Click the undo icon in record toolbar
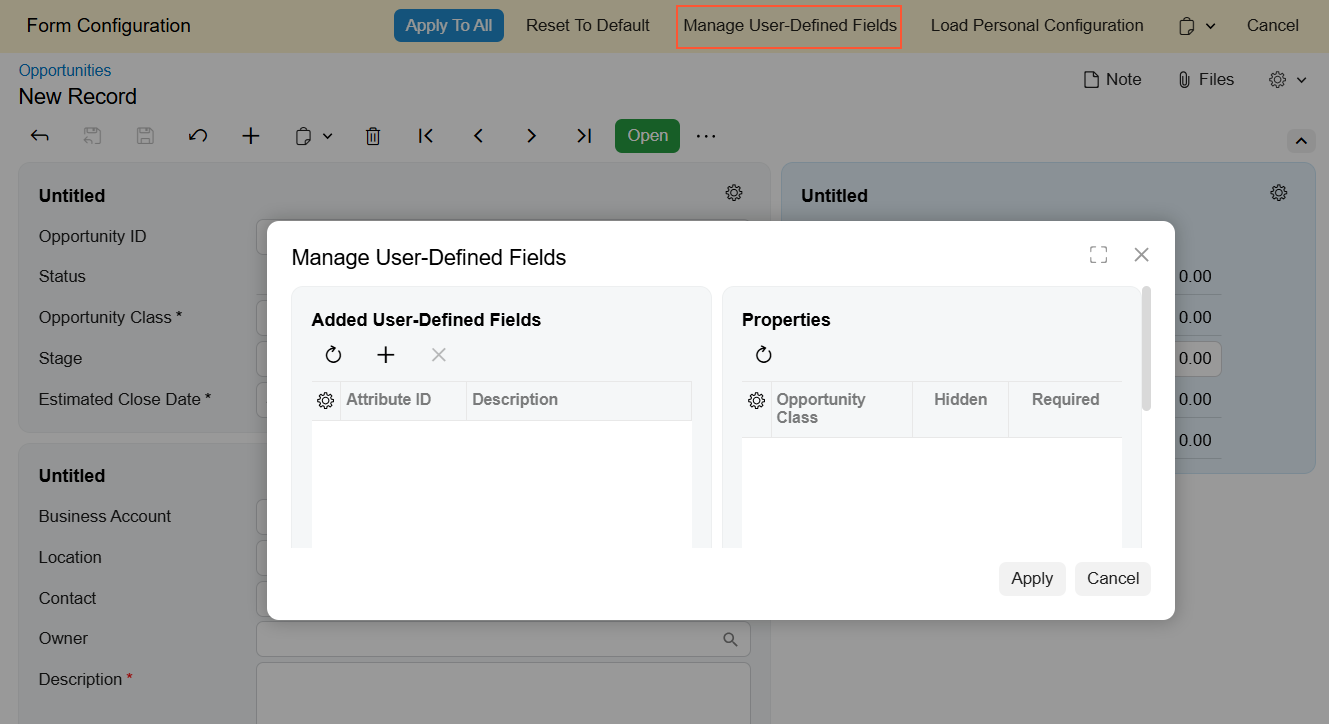Viewport: 1329px width, 724px height. [198, 136]
